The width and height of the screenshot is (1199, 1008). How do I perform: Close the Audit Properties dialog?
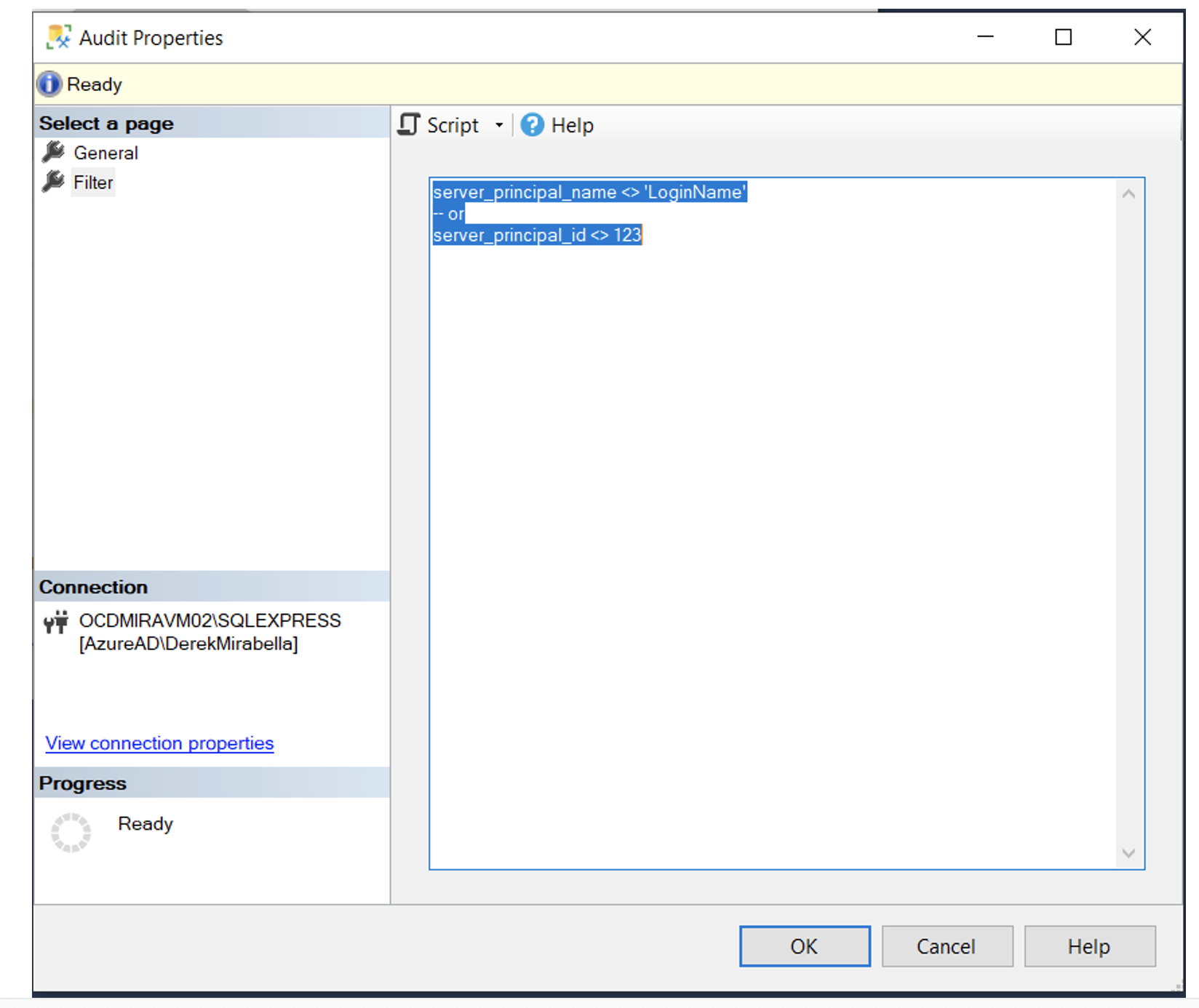coord(1142,37)
